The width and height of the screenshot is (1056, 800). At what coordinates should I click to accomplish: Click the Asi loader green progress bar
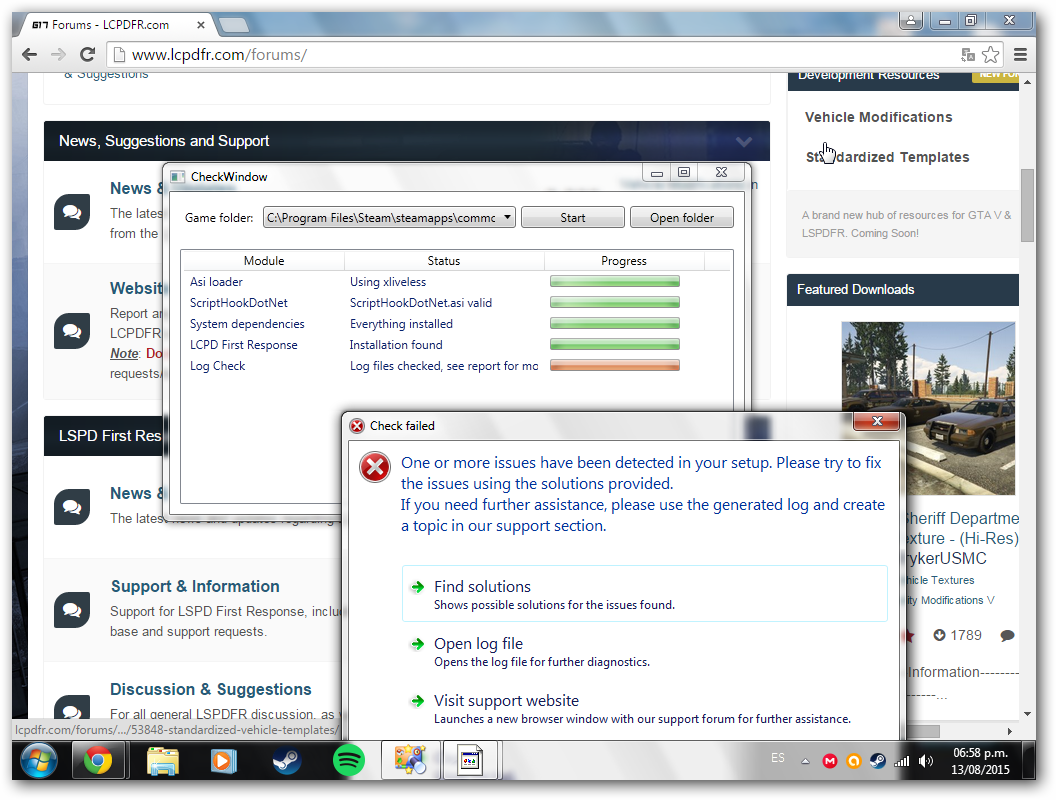pyautogui.click(x=615, y=281)
